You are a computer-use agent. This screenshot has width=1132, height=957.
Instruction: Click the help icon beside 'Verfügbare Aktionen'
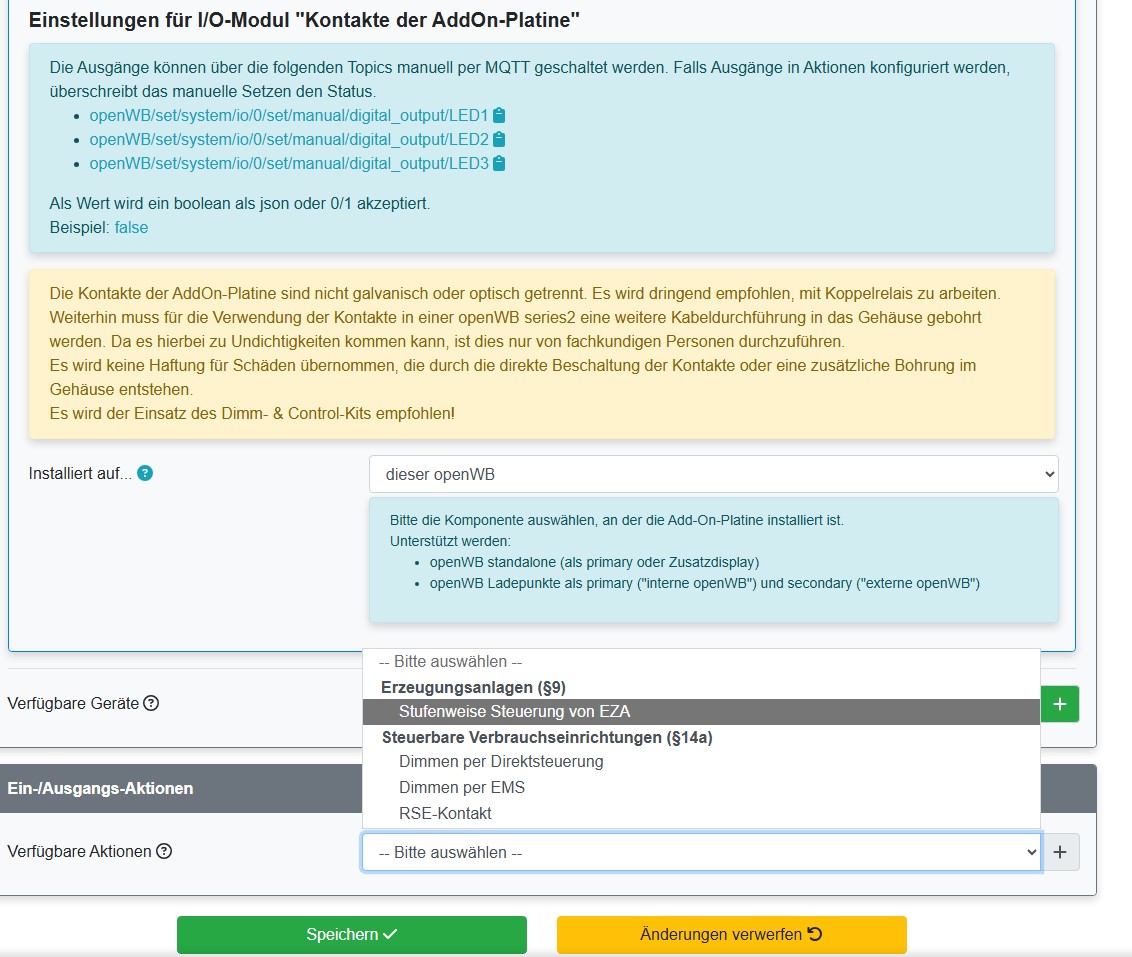tap(164, 851)
